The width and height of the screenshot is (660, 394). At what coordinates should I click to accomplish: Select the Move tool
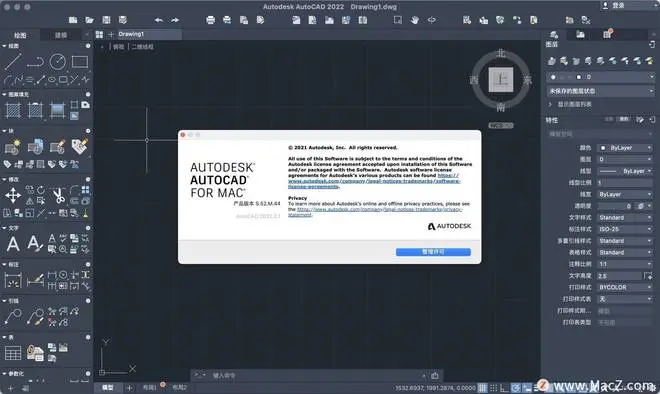tap(13, 195)
